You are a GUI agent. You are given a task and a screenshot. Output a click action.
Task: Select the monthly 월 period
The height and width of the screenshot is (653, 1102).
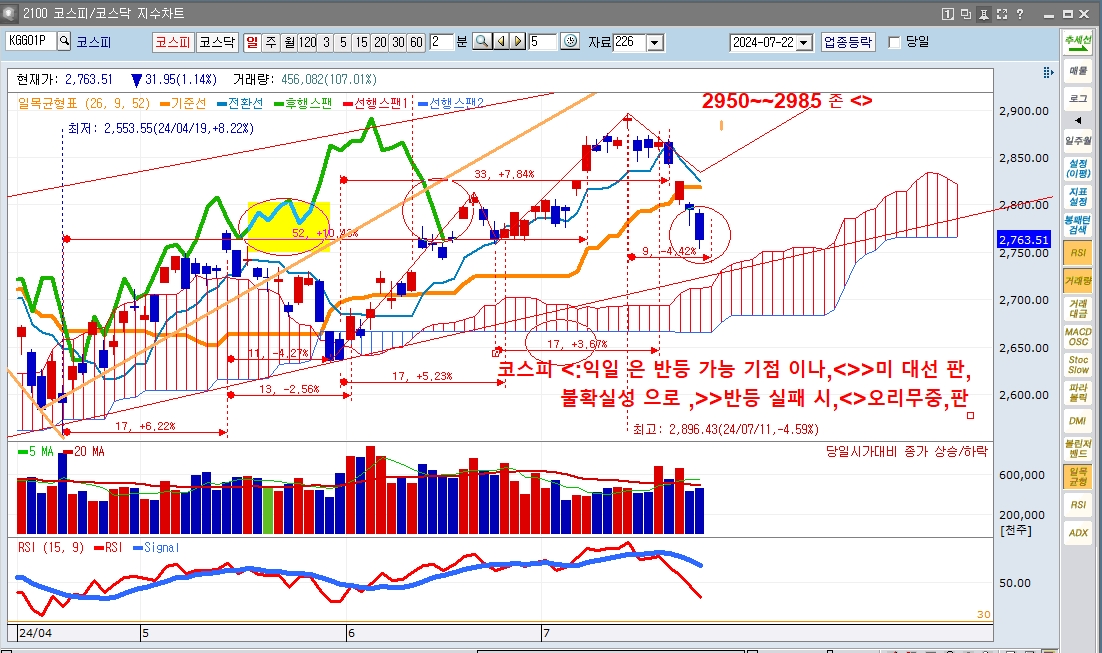(289, 42)
